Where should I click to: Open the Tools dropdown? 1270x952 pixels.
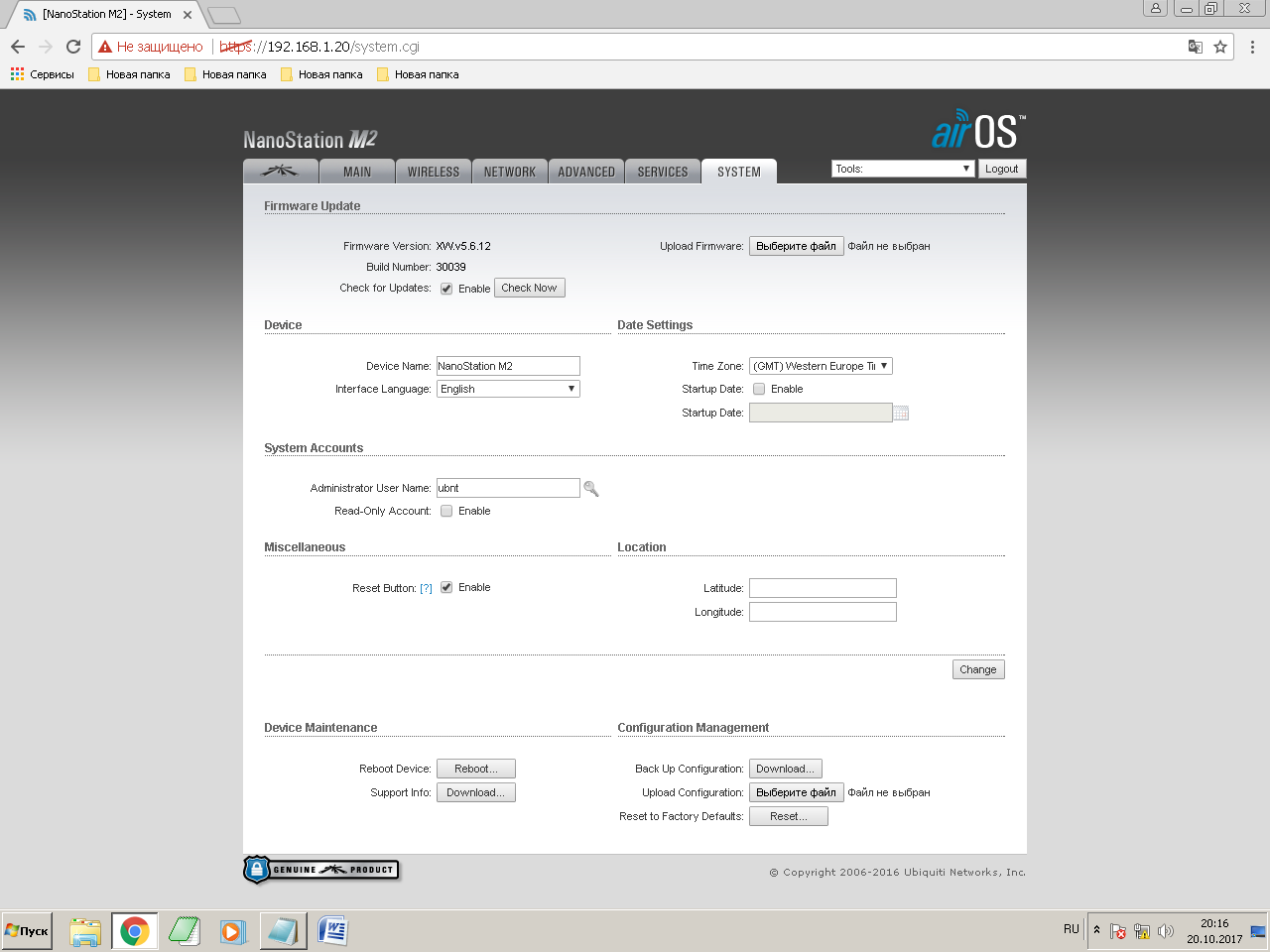(903, 169)
